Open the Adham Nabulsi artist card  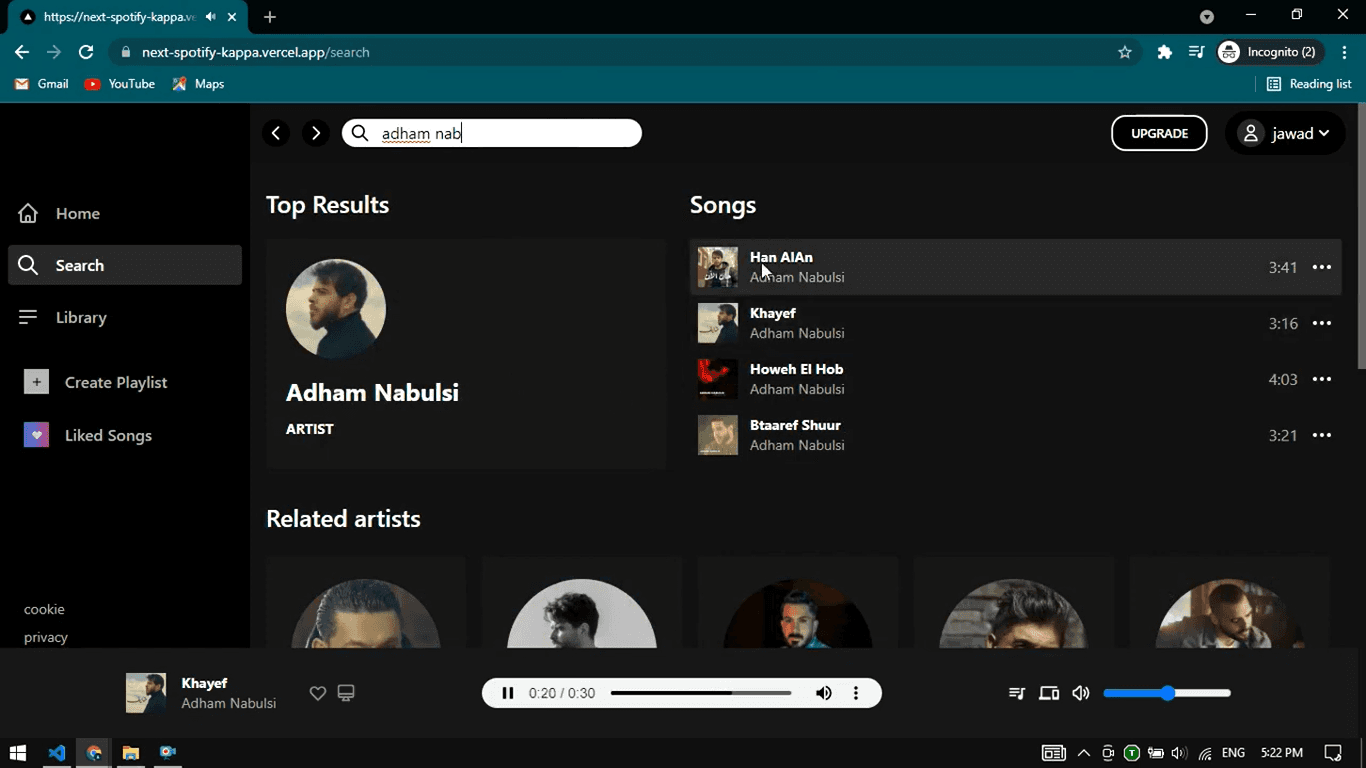click(466, 353)
